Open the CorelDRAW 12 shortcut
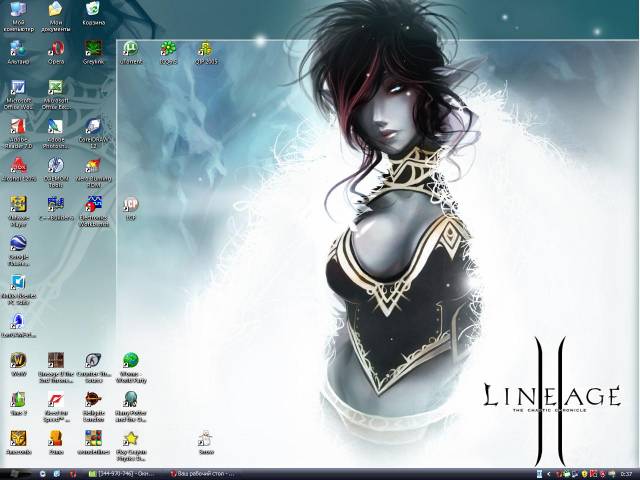 coord(93,127)
